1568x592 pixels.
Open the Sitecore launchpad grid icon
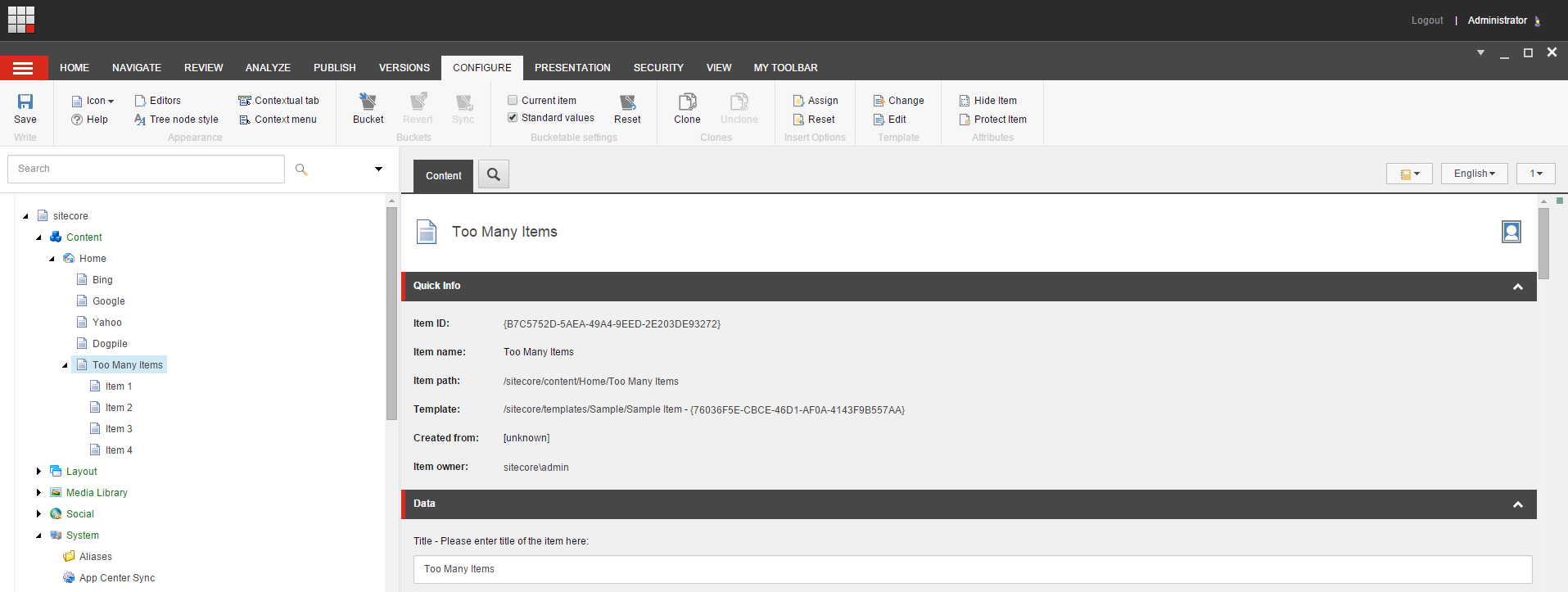(21, 20)
